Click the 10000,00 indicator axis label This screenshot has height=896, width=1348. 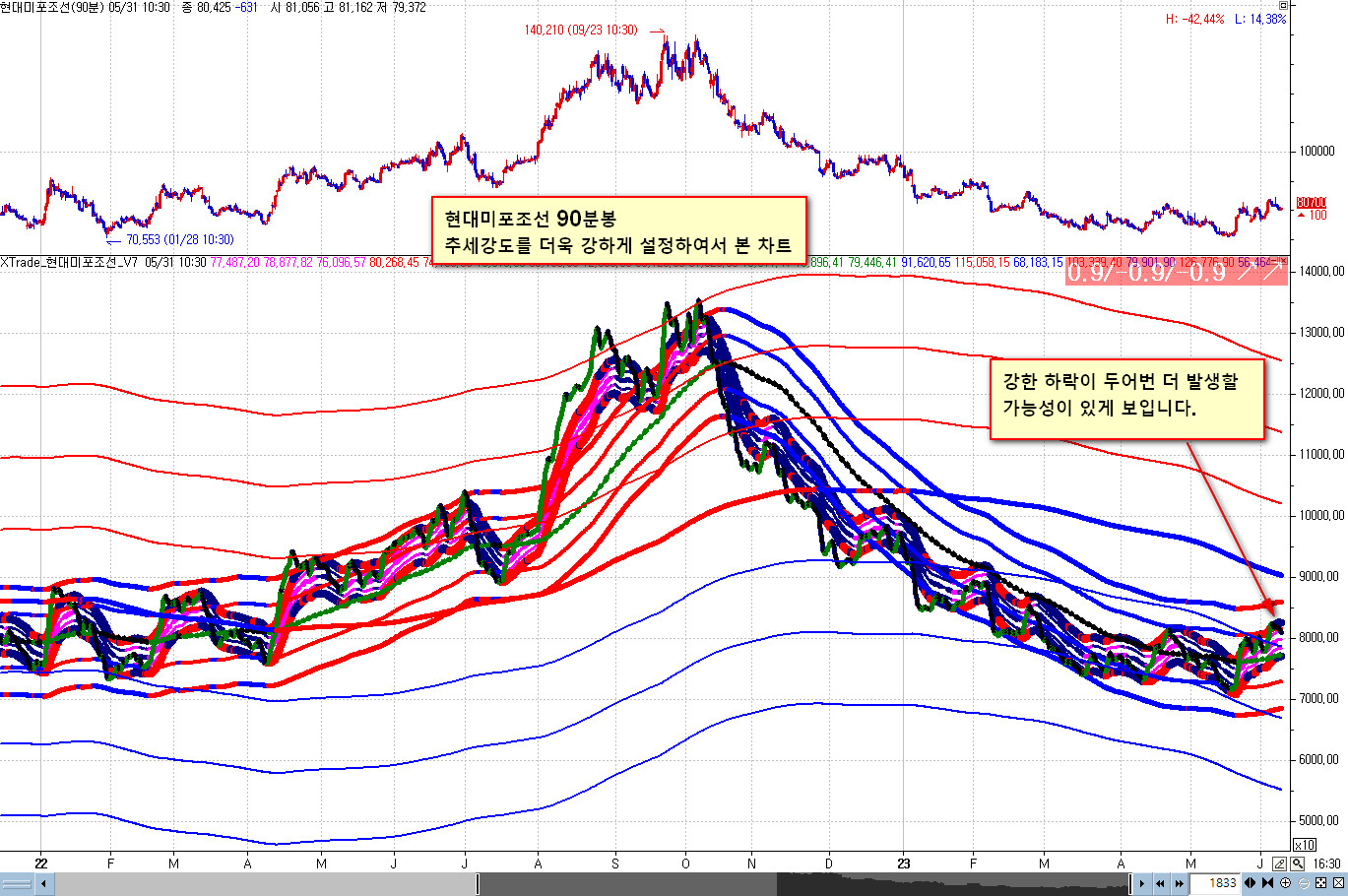[1320, 515]
